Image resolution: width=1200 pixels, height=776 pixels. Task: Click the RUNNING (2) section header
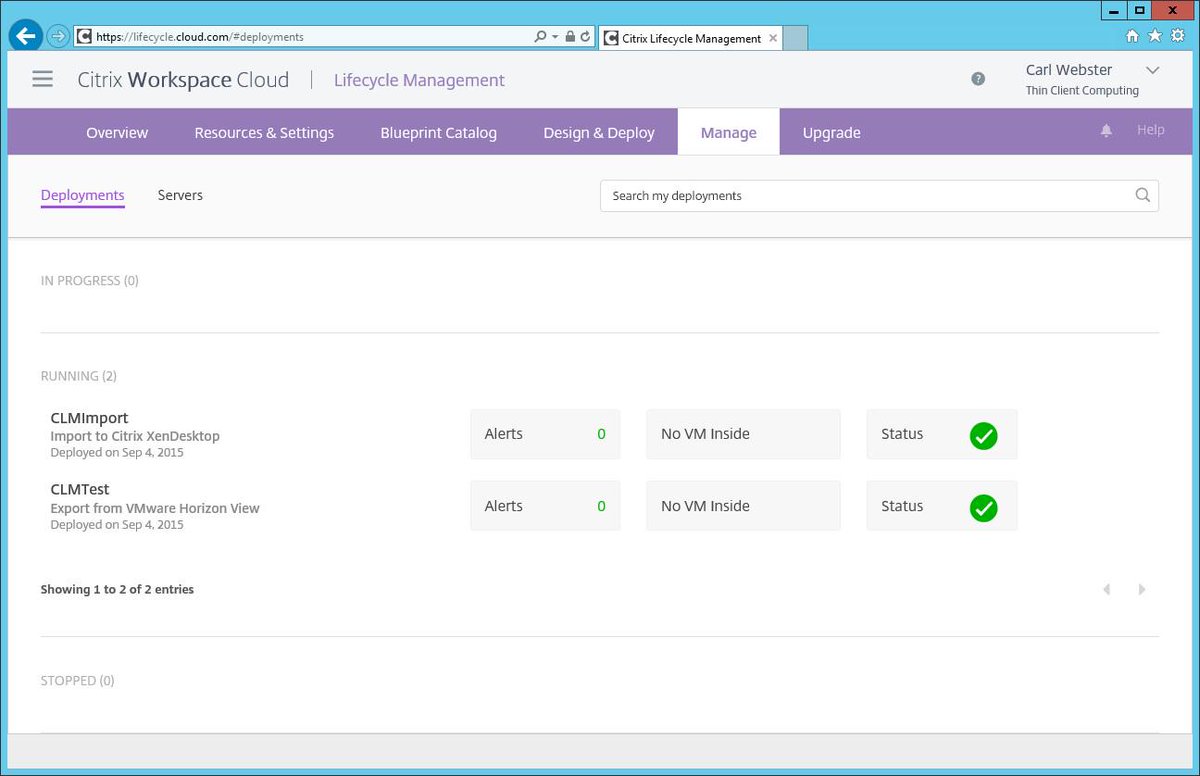[x=78, y=376]
